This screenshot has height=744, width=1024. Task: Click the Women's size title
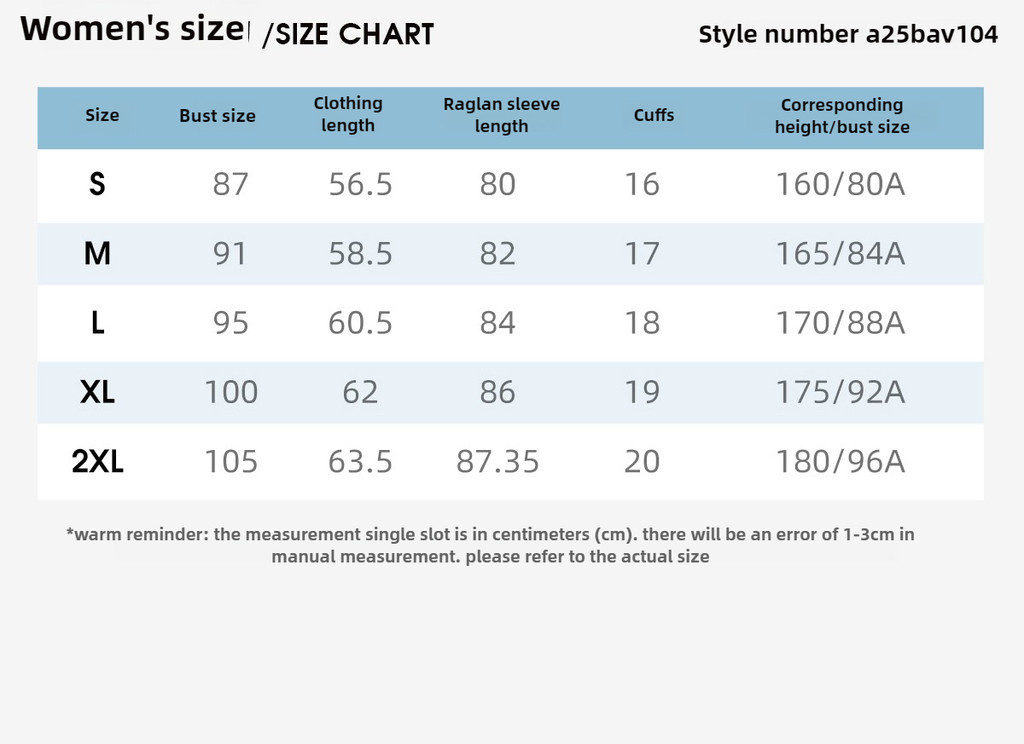tap(135, 29)
